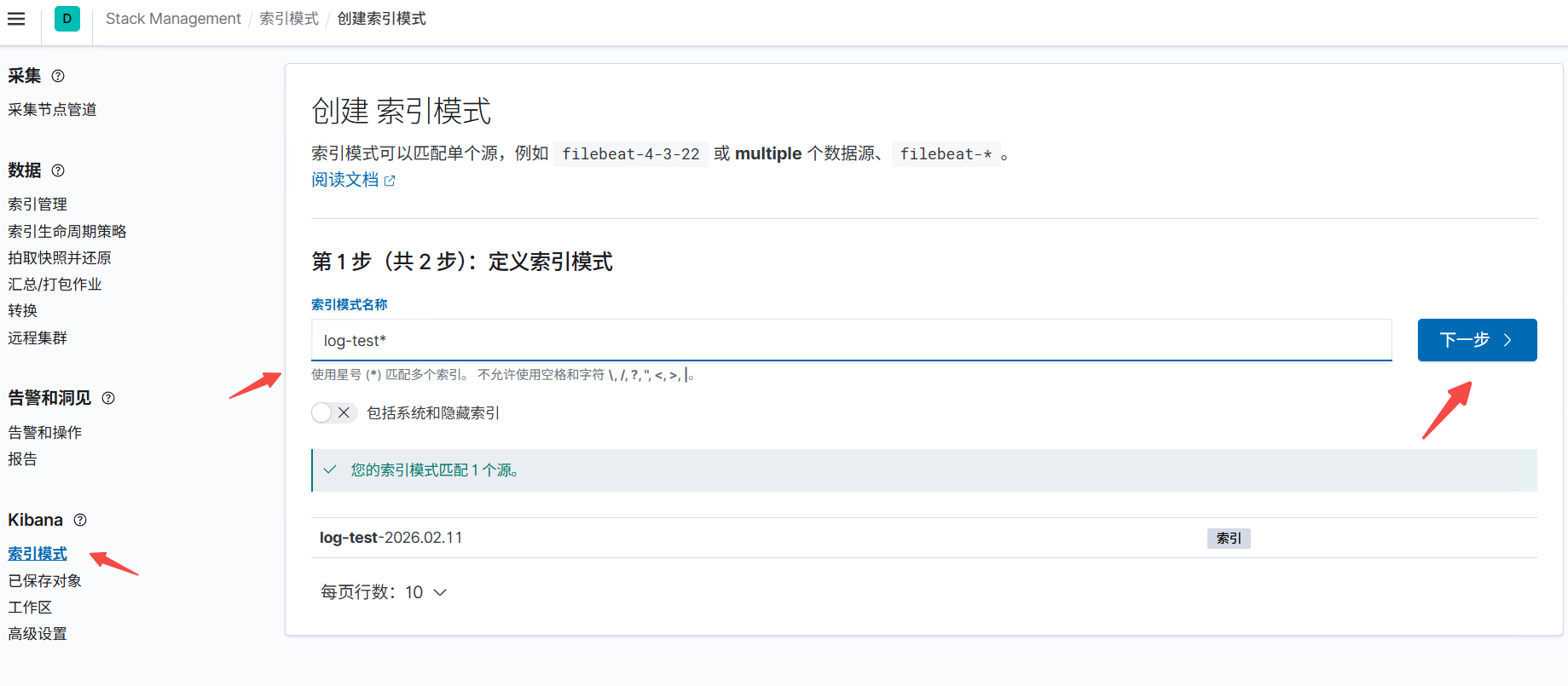Click the help icon next to 数据
The image size is (1568, 686).
pos(58,170)
